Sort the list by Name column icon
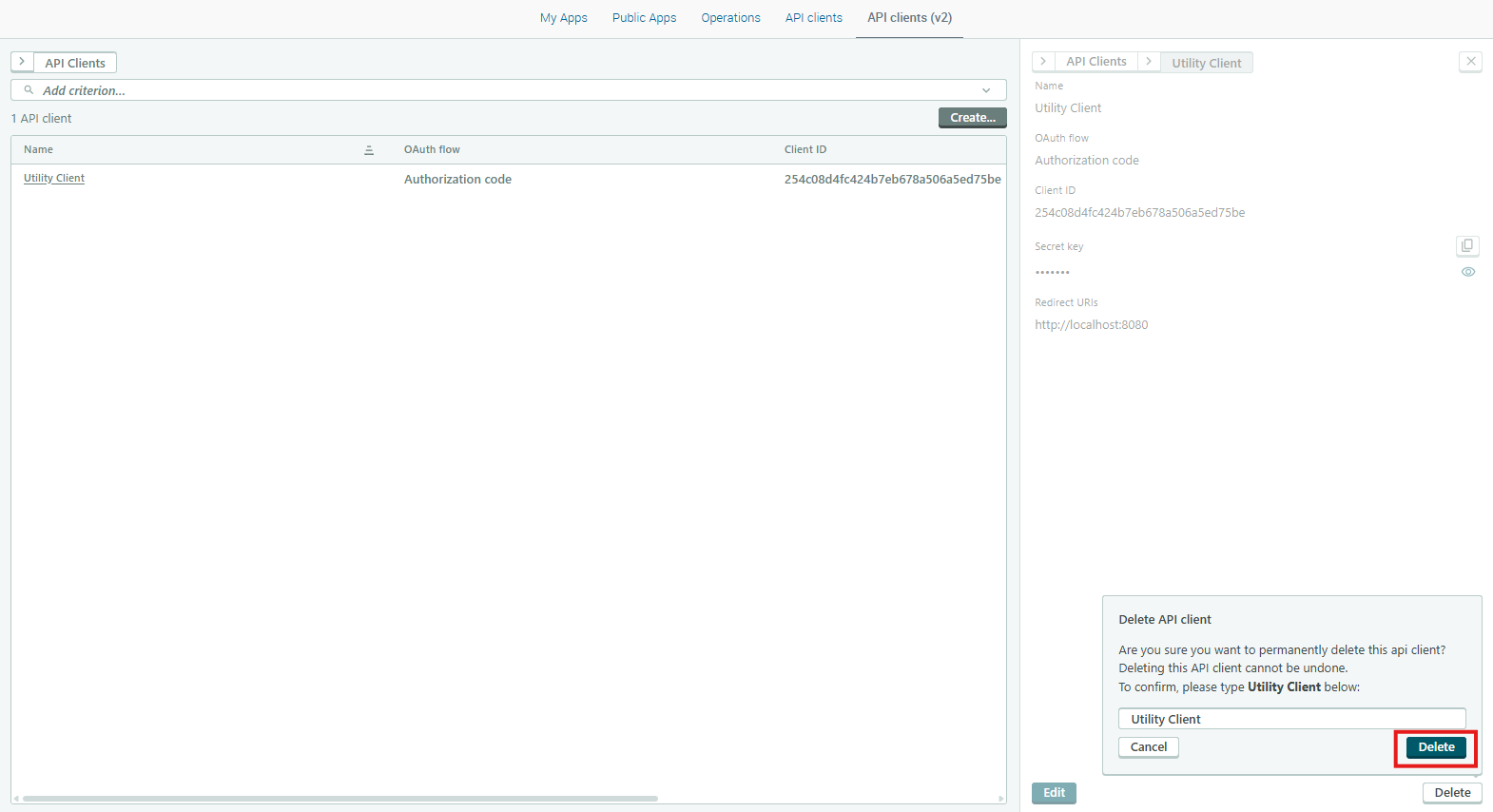Image resolution: width=1493 pixels, height=812 pixels. (369, 150)
